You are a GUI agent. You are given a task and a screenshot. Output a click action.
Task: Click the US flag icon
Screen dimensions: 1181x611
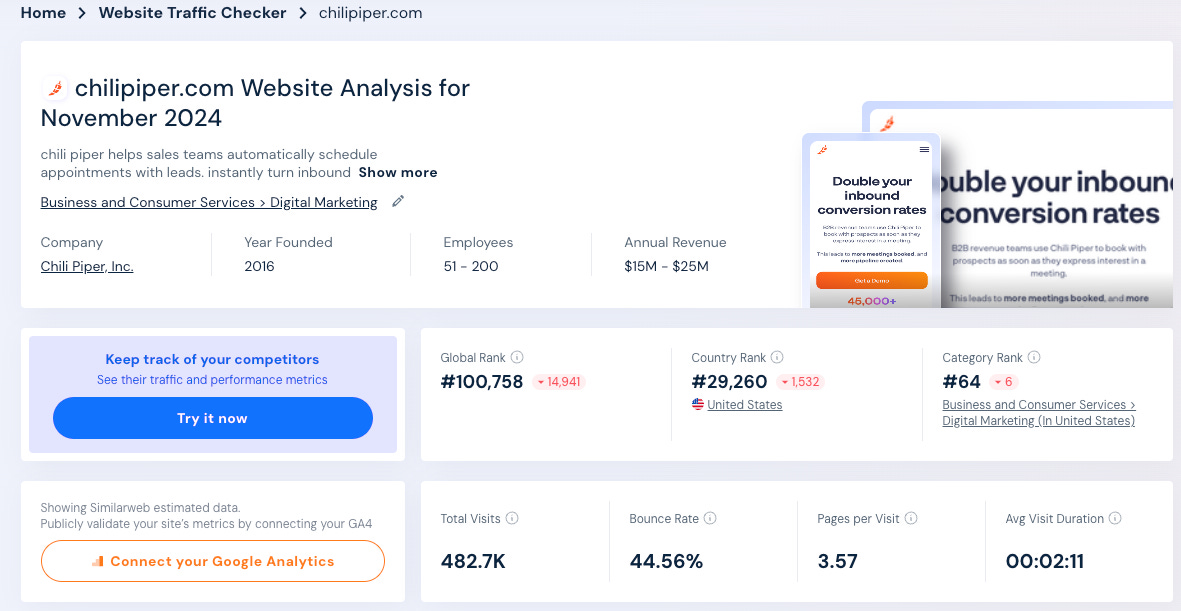697,405
